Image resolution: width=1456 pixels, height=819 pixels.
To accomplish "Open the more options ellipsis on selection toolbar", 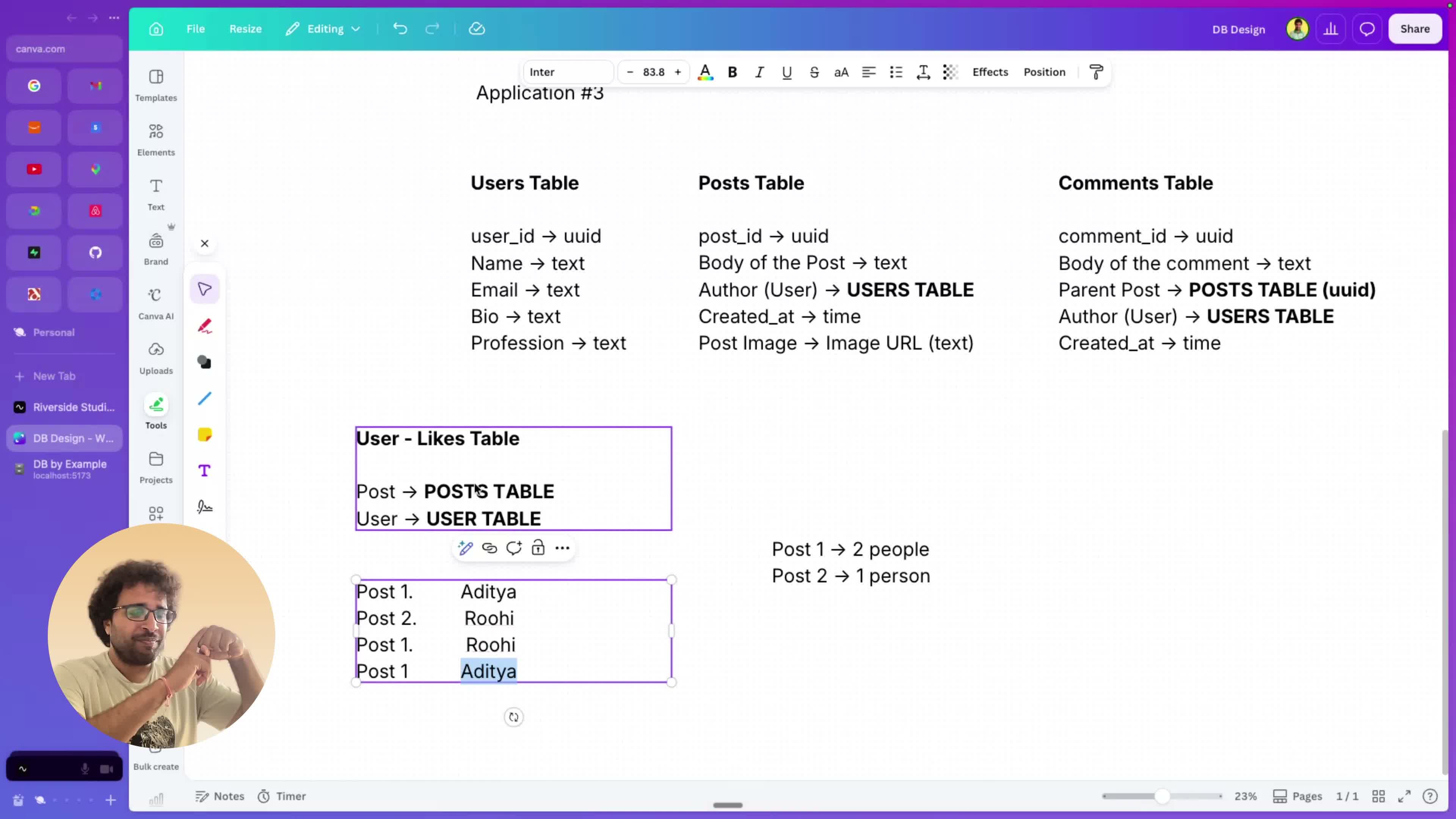I will click(562, 548).
